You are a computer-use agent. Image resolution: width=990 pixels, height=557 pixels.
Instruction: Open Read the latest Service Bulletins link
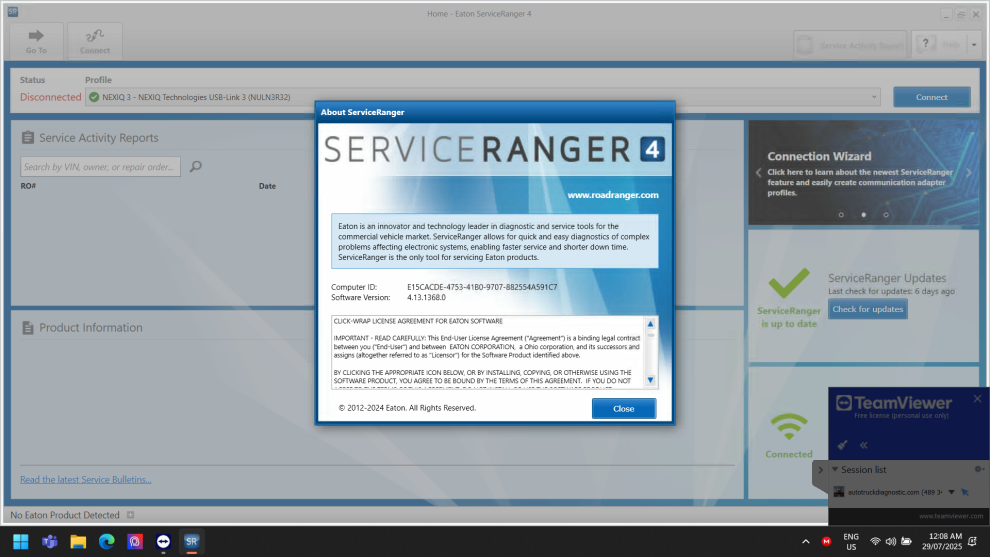coord(85,479)
